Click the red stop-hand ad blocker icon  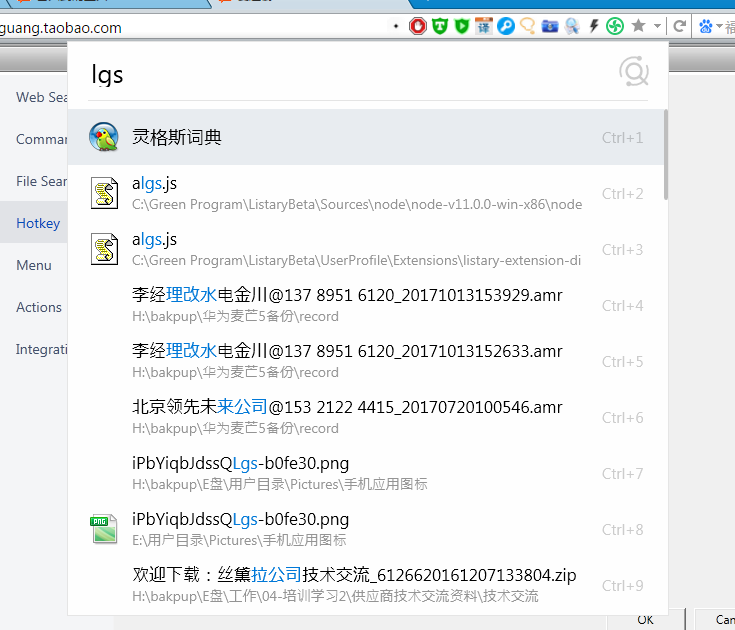(x=418, y=26)
